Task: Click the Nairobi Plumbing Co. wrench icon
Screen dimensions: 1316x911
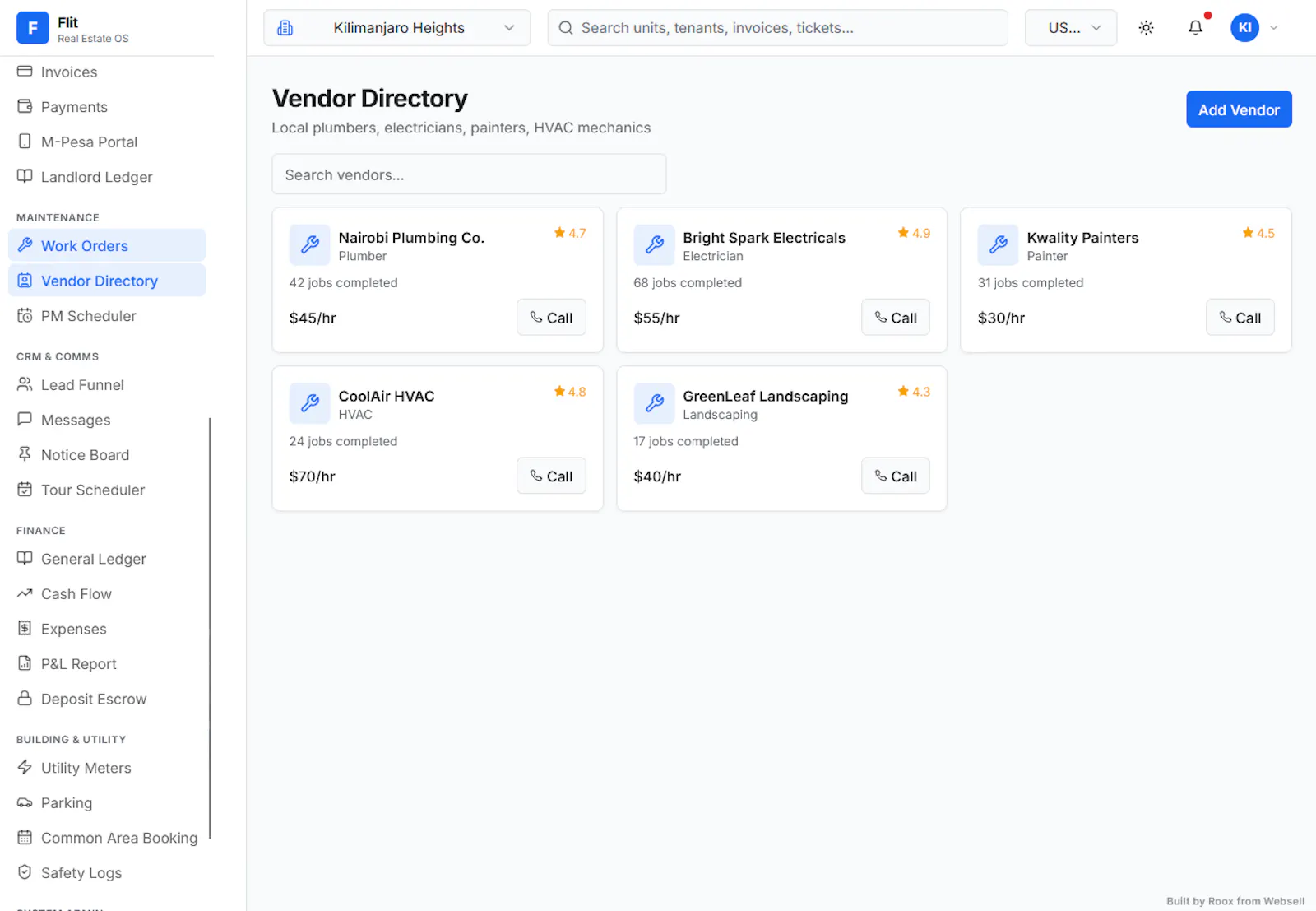Action: pos(310,244)
